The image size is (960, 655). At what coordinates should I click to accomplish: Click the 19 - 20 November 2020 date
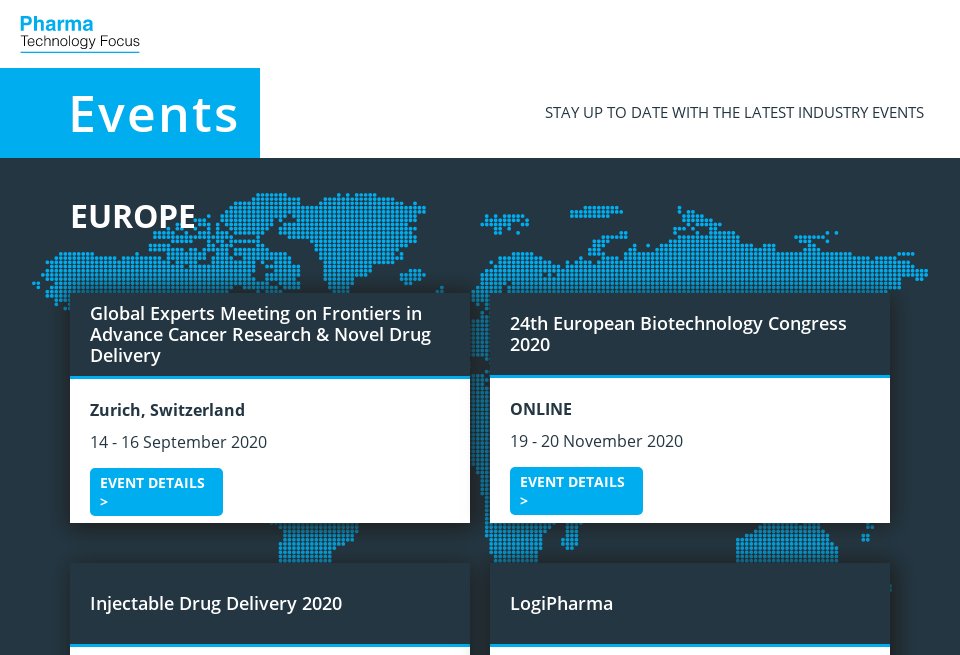(596, 441)
